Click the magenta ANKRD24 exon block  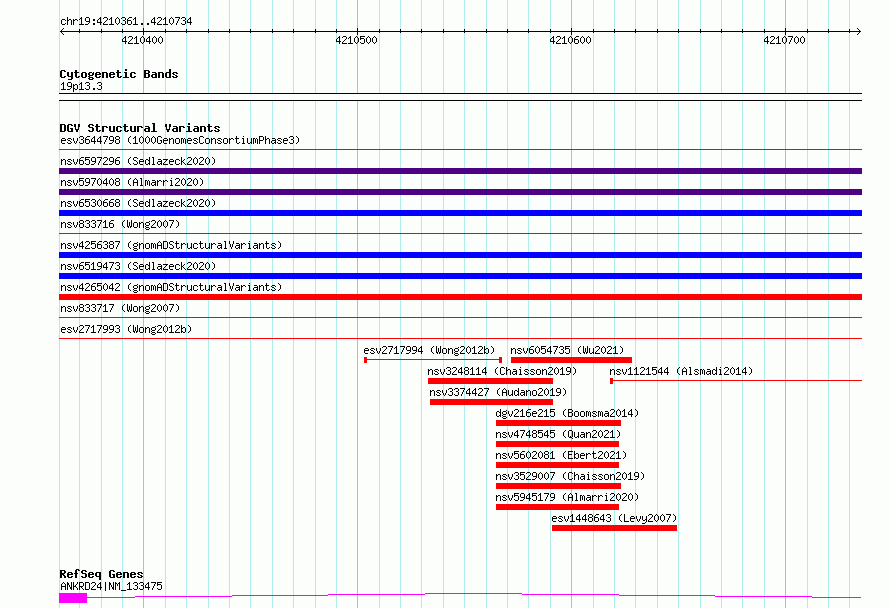73,598
